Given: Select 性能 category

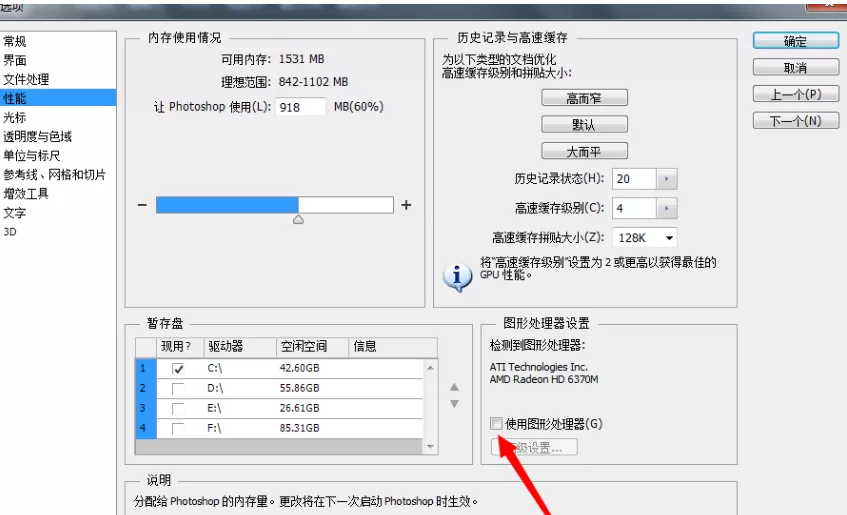Looking at the screenshot, I should pyautogui.click(x=58, y=98).
